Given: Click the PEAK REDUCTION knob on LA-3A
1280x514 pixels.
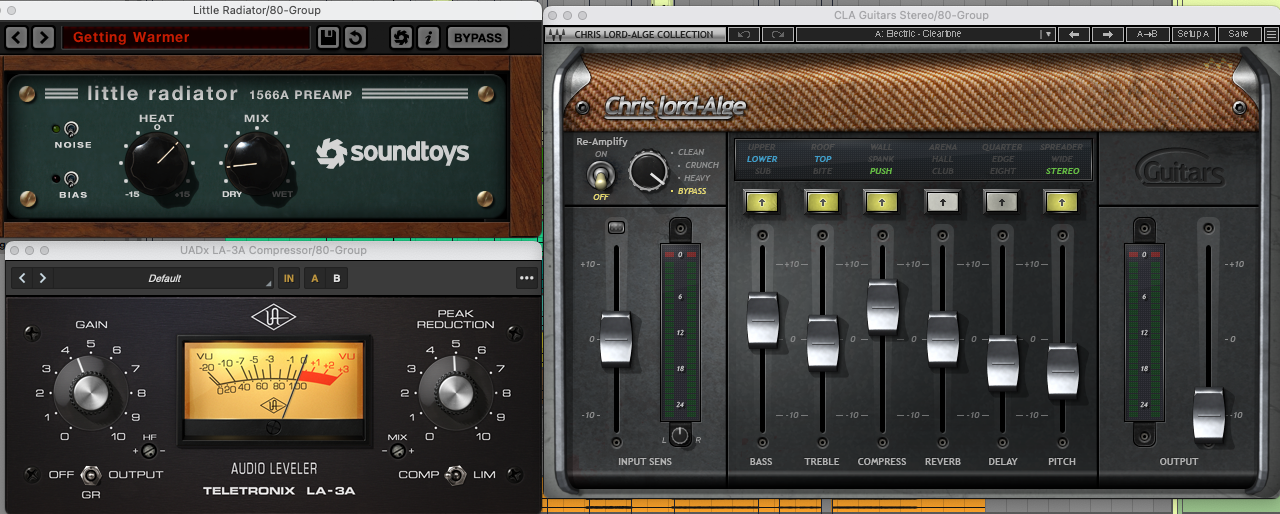Looking at the screenshot, I should [x=455, y=390].
